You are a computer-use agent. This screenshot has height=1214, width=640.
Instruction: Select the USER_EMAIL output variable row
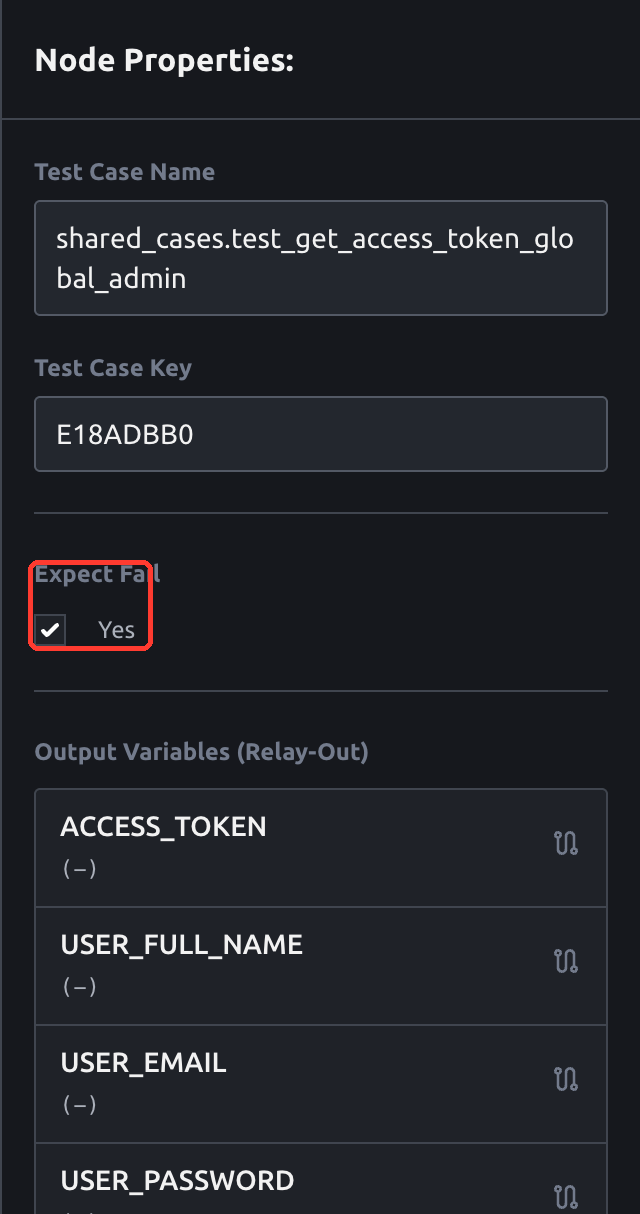tap(321, 1084)
